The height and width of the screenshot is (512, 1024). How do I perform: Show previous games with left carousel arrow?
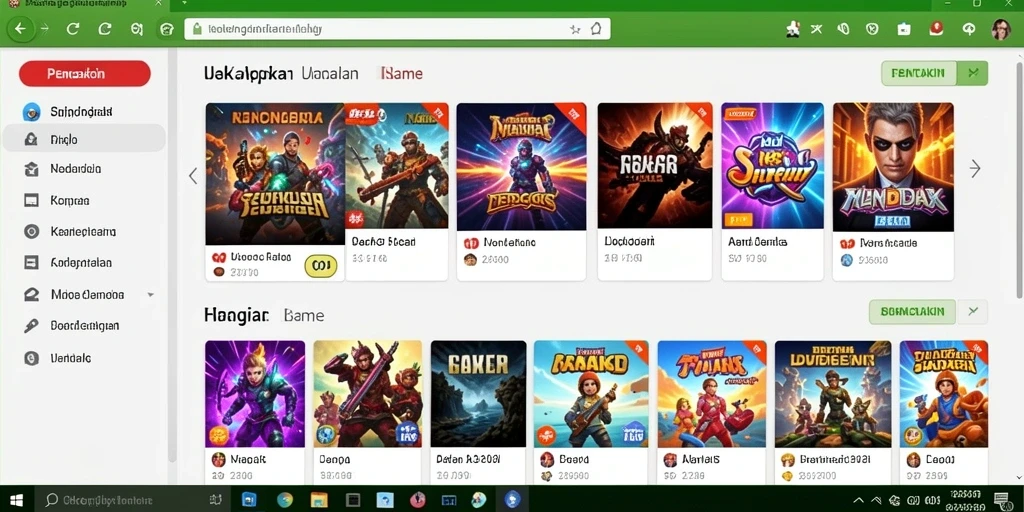point(193,176)
